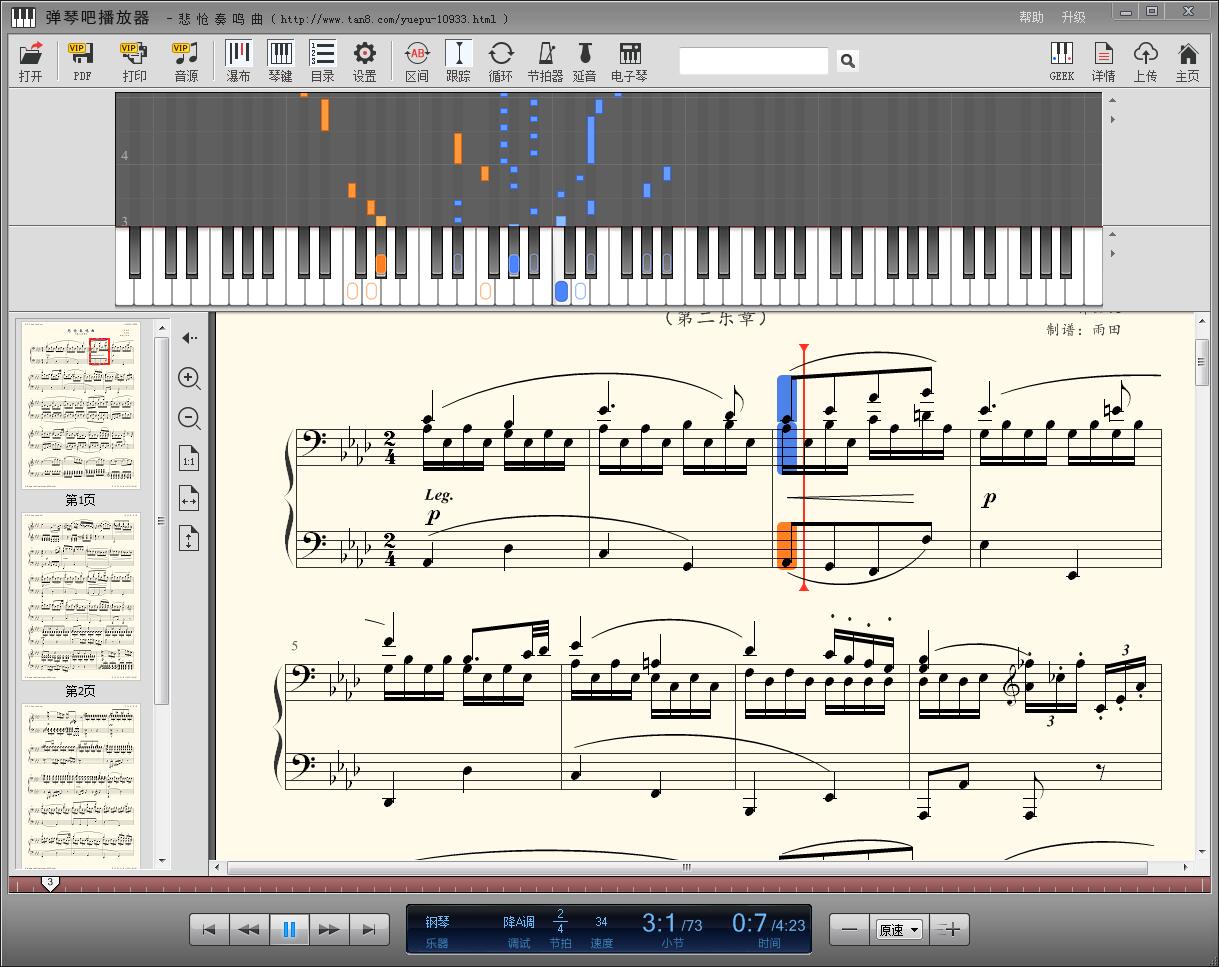Toggle 跟踪 playback tracking
Viewport: 1219px width, 967px height.
pos(458,61)
